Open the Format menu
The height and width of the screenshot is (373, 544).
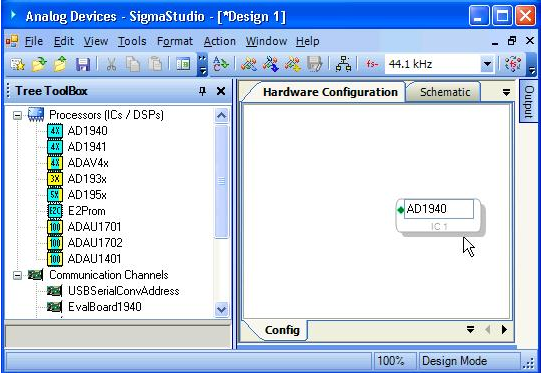point(175,41)
